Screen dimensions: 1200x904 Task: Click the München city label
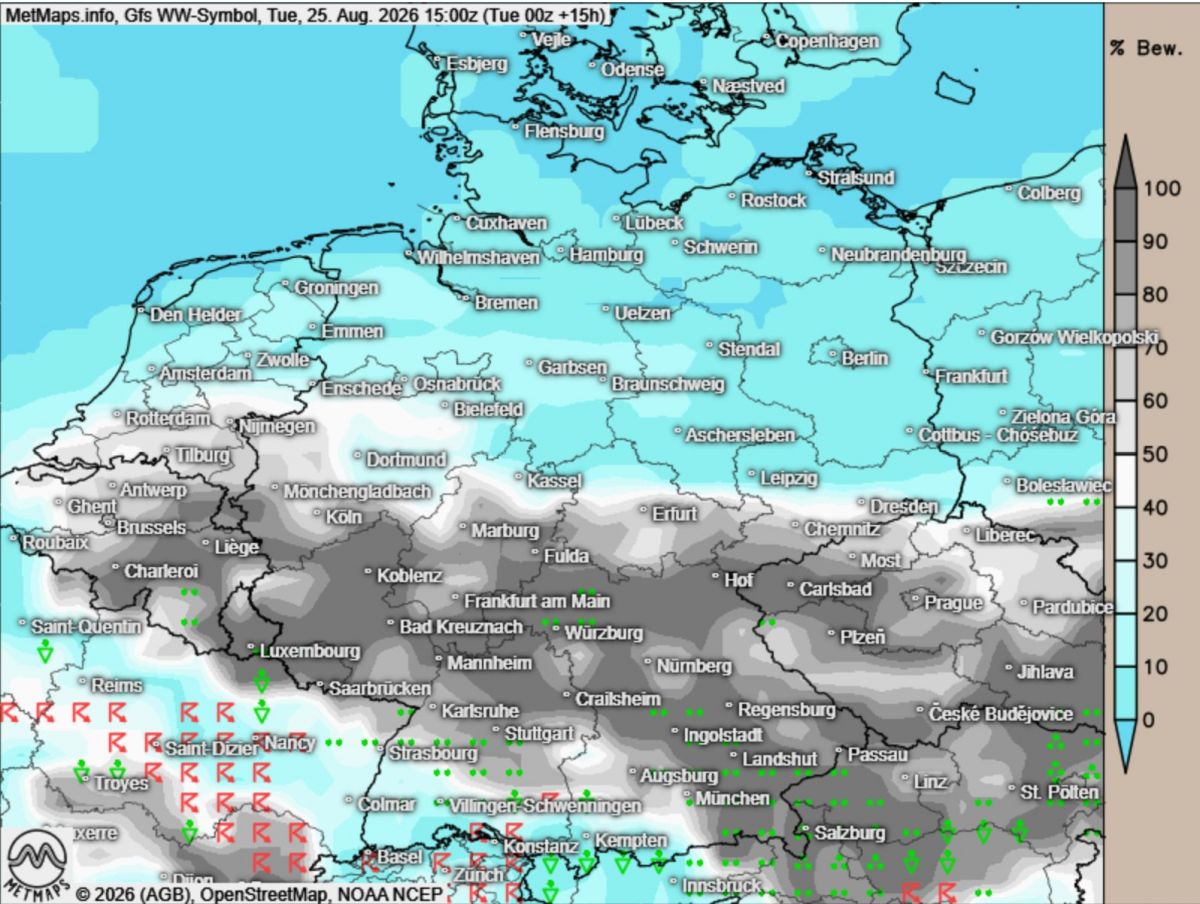click(x=732, y=798)
